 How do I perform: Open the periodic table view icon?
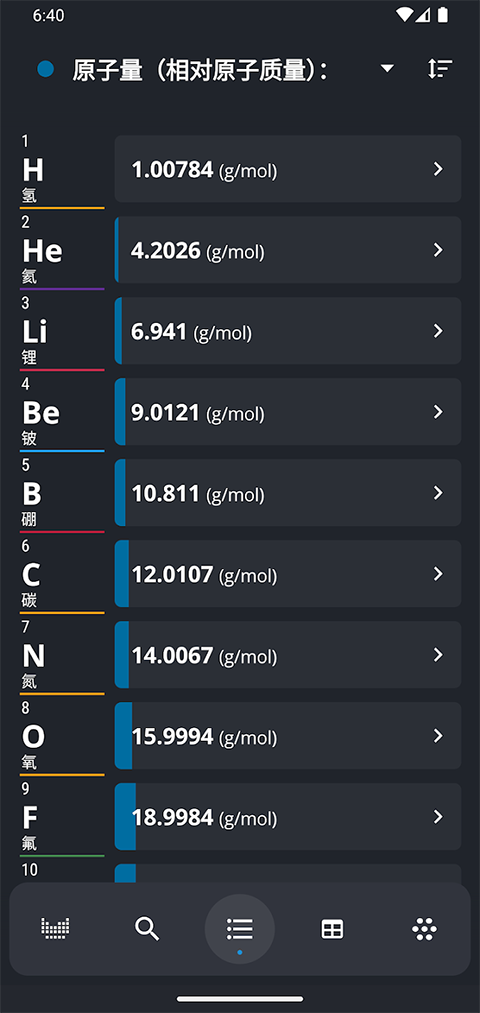click(55, 928)
